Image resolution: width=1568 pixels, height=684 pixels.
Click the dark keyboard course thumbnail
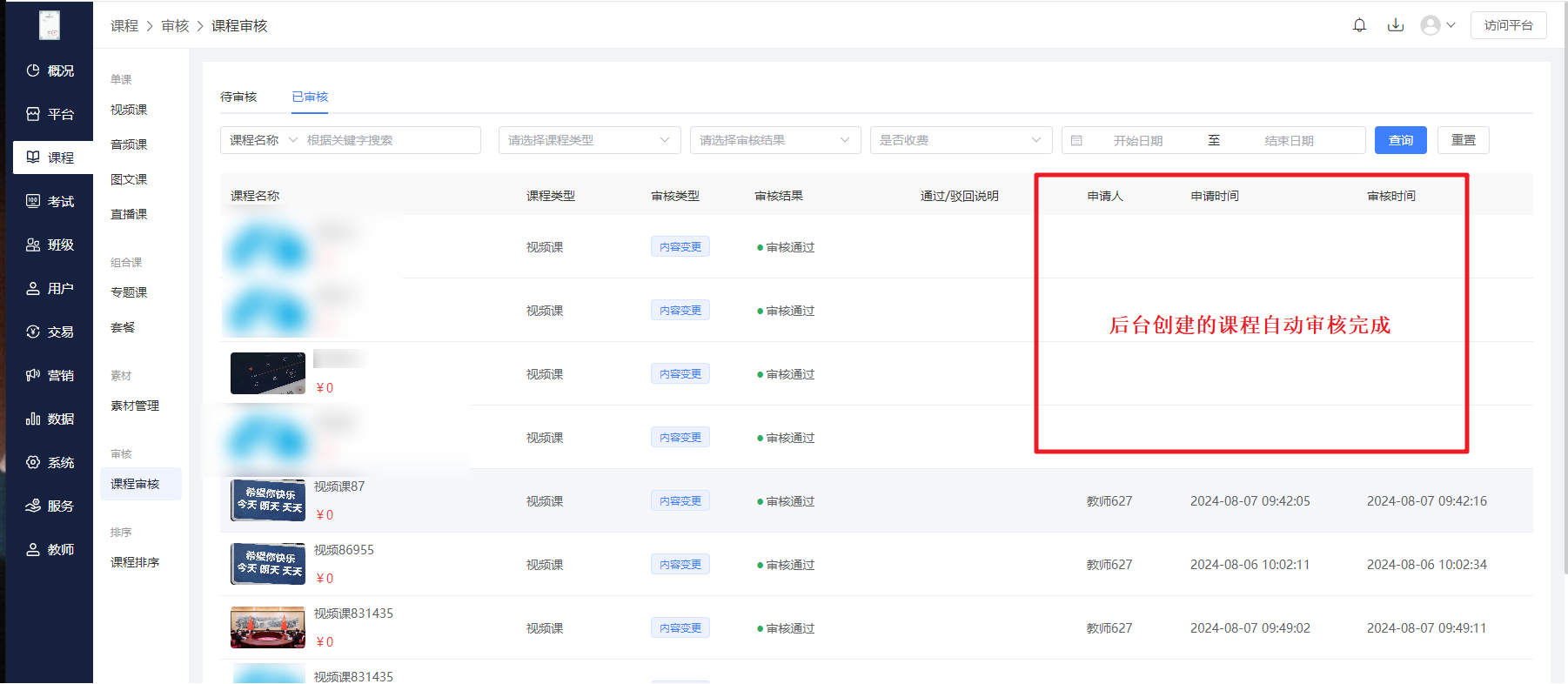pos(268,373)
